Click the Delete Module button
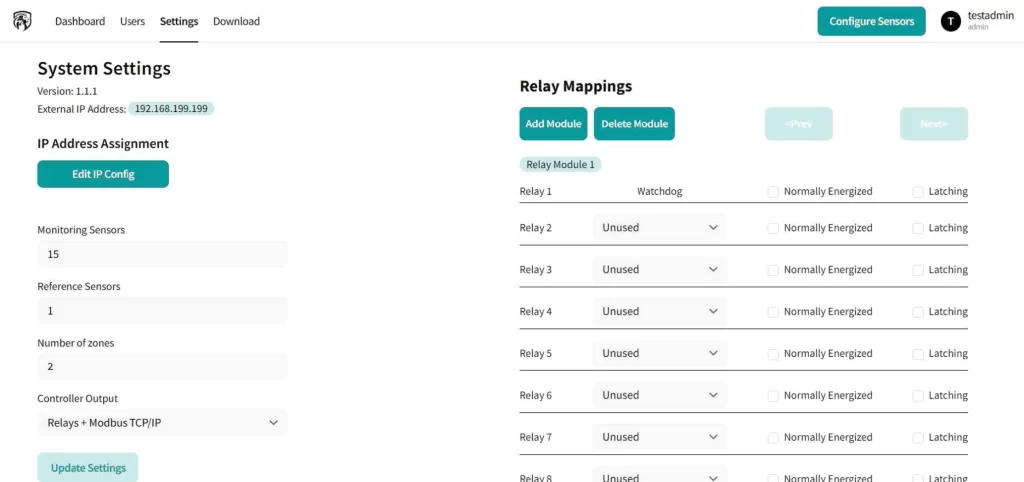Viewport: 1024px width, 482px height. tap(634, 124)
